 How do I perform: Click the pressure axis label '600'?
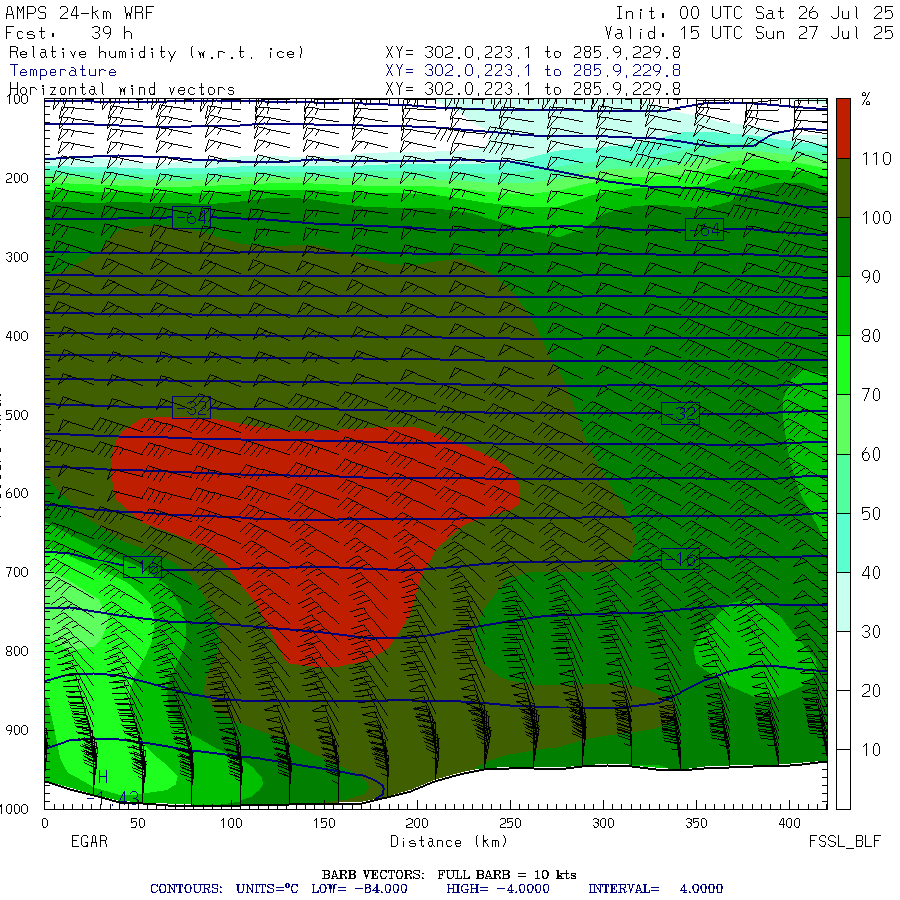pos(17,494)
